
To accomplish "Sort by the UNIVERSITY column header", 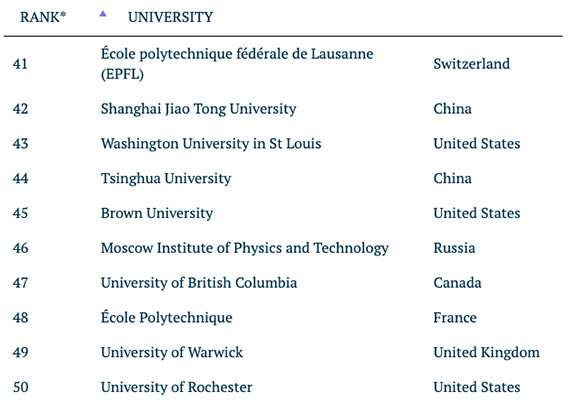I will [170, 17].
